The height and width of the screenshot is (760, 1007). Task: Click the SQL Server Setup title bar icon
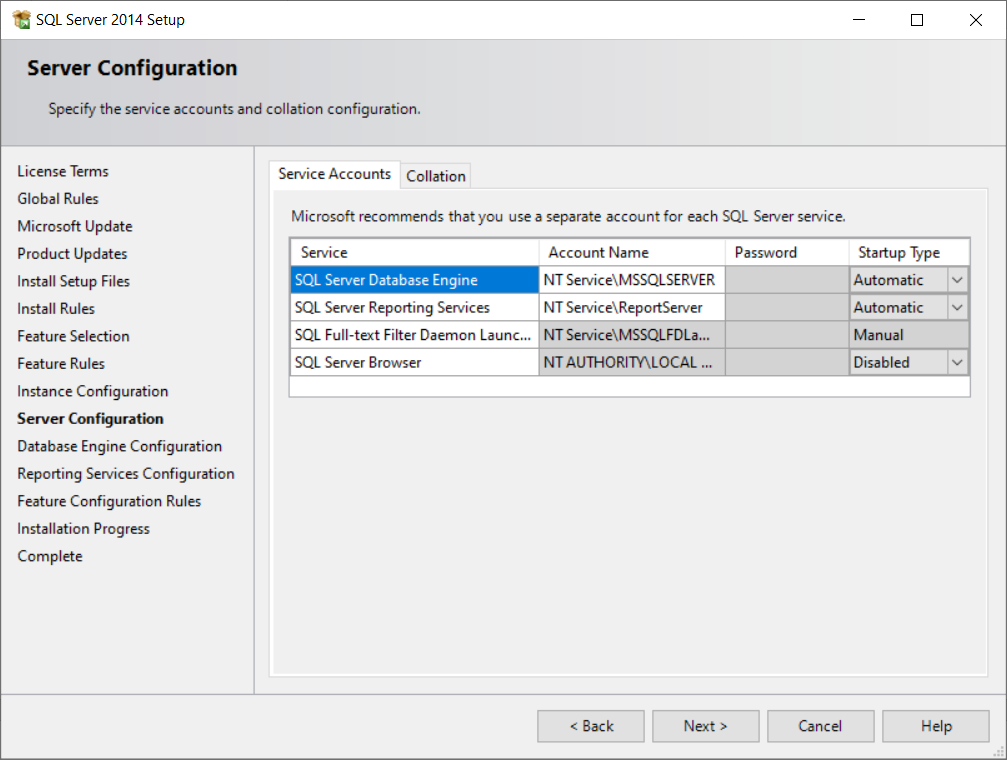coord(21,20)
